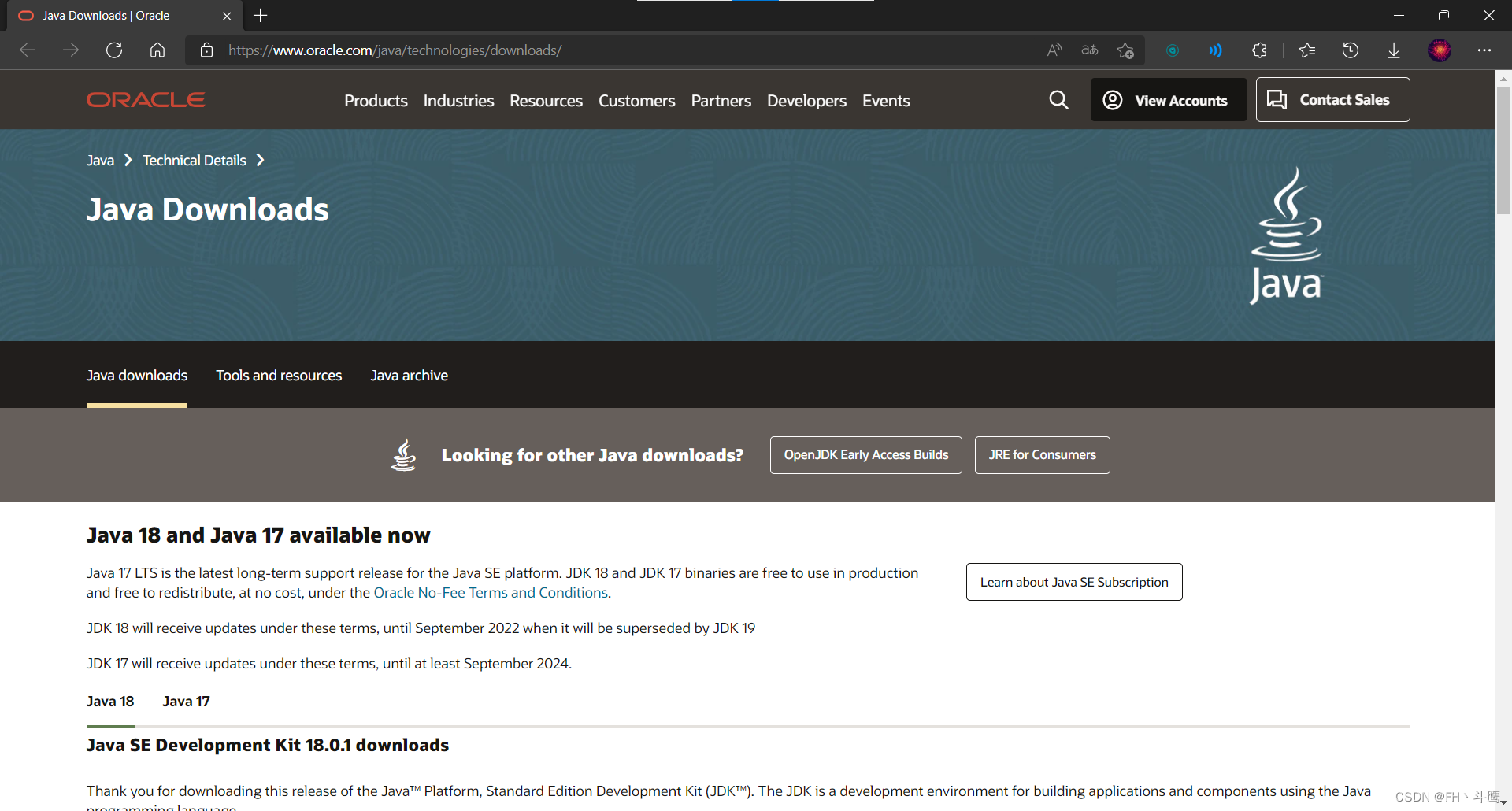The height and width of the screenshot is (811, 1512).
Task: Click the View Accounts button
Action: (1169, 100)
